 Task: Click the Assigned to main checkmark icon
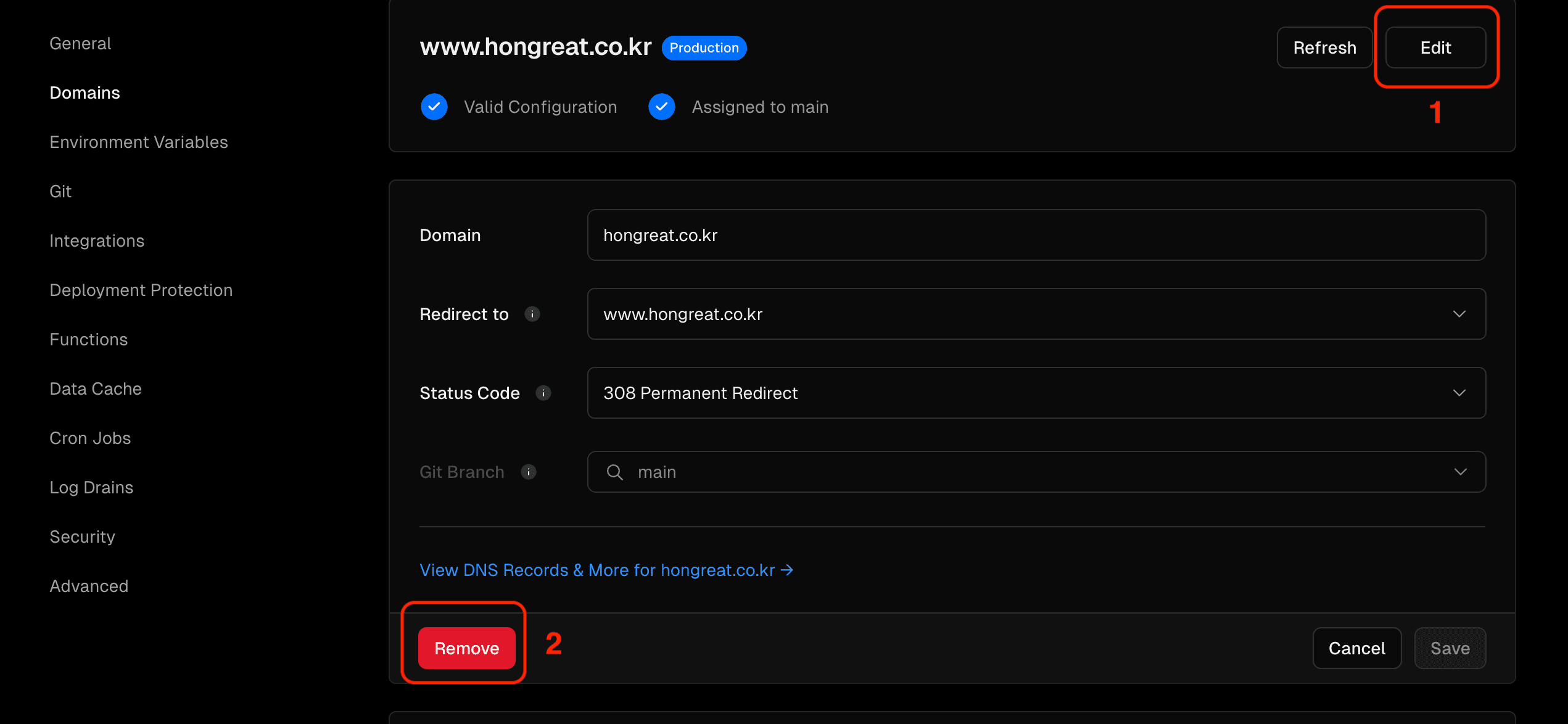[661, 107]
